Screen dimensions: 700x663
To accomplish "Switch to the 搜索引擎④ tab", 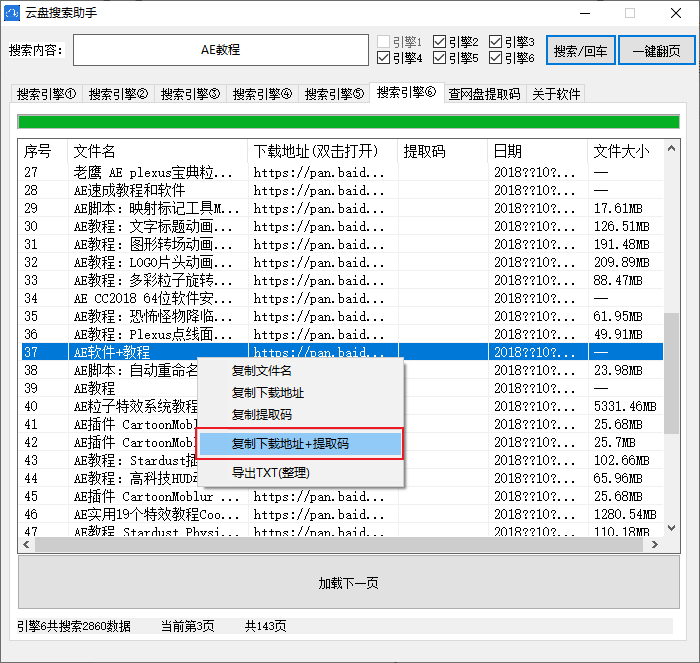I will coord(262,94).
